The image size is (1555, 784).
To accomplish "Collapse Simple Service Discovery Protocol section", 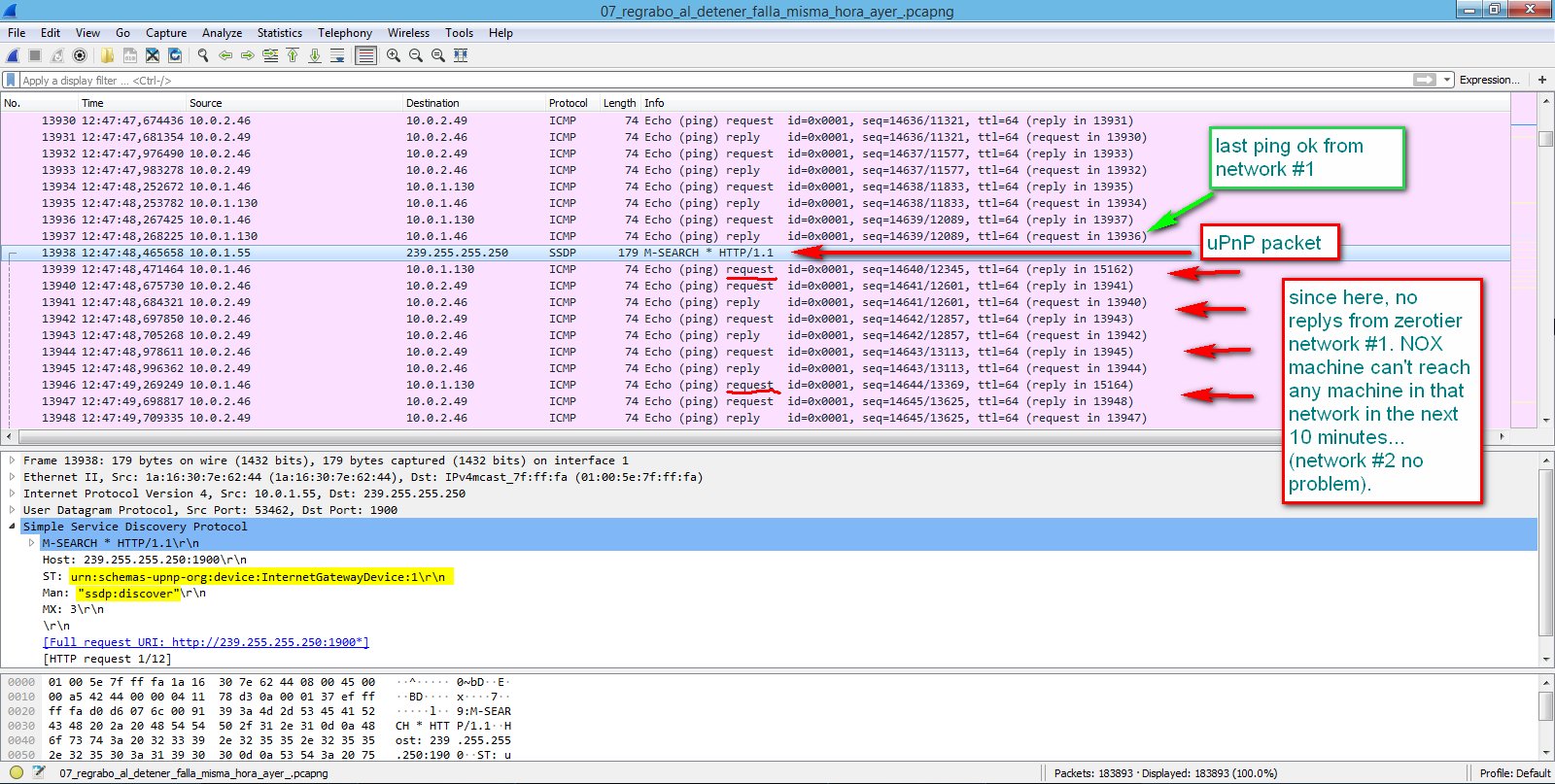I will click(12, 527).
